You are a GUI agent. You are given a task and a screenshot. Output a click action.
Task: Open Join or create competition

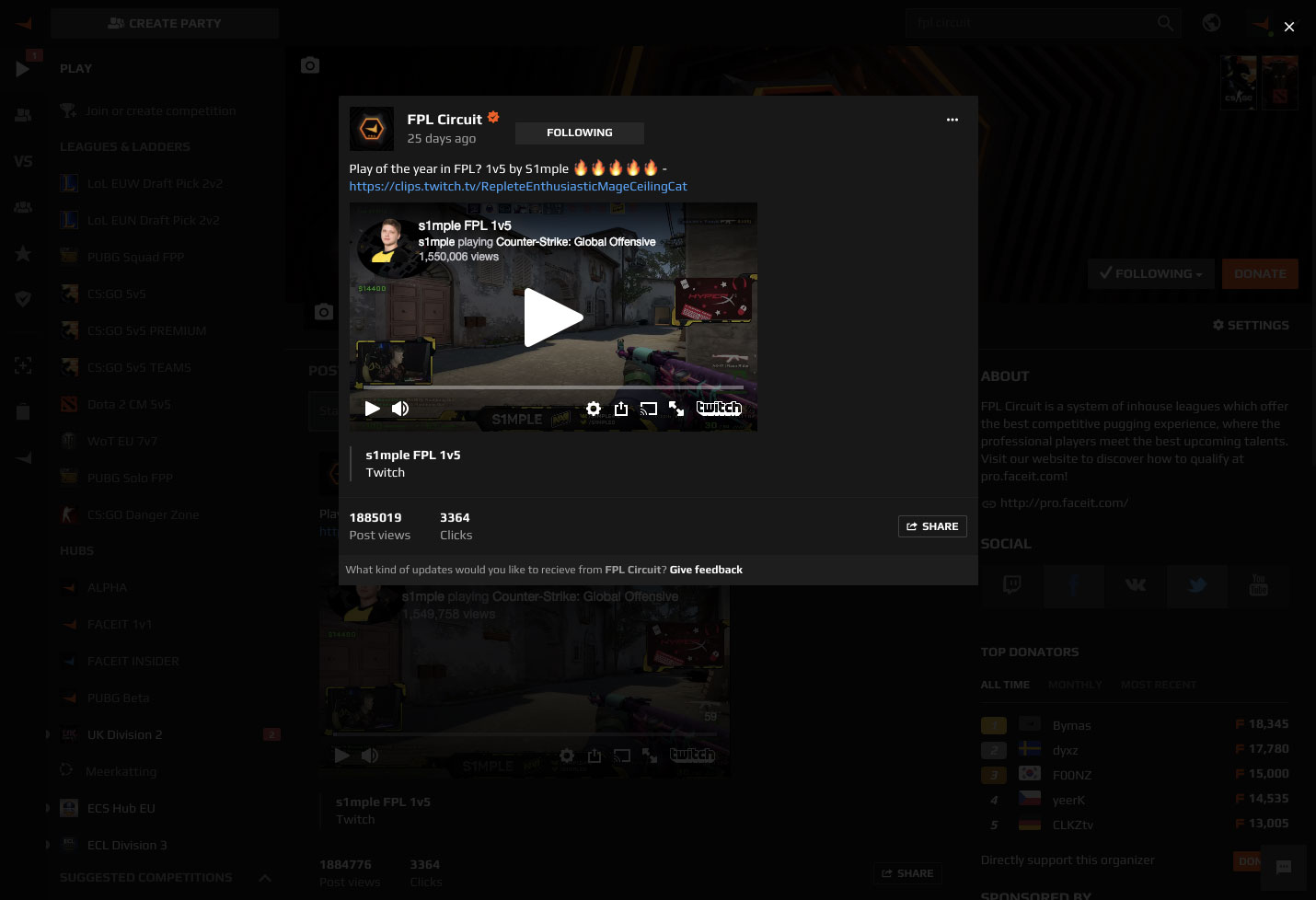coord(160,110)
